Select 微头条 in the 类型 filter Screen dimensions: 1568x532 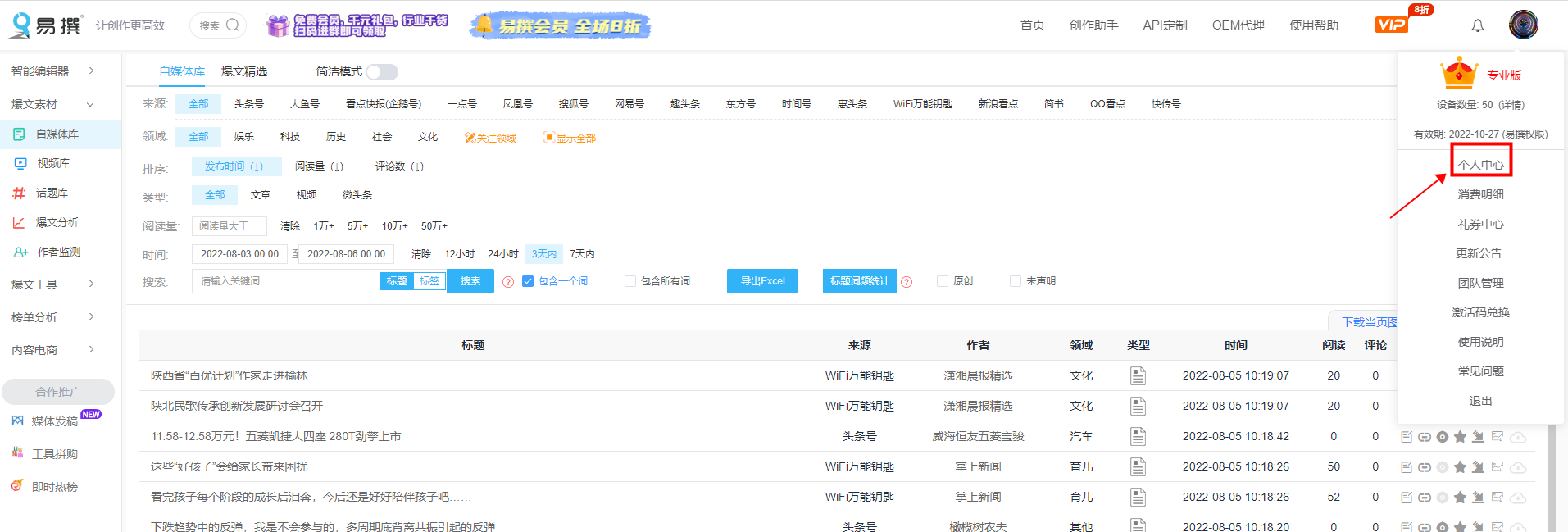click(x=357, y=195)
